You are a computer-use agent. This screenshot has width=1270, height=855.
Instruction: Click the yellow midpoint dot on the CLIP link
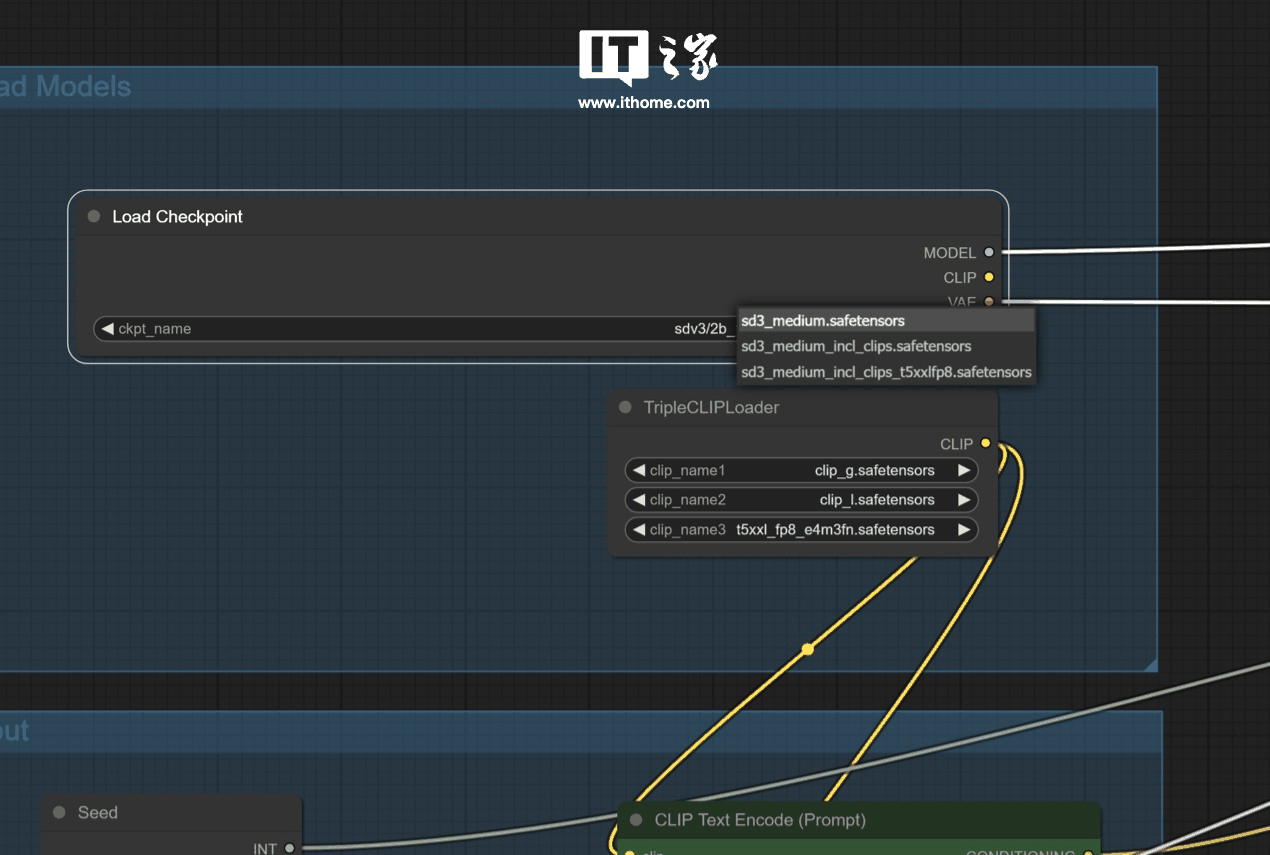point(807,649)
